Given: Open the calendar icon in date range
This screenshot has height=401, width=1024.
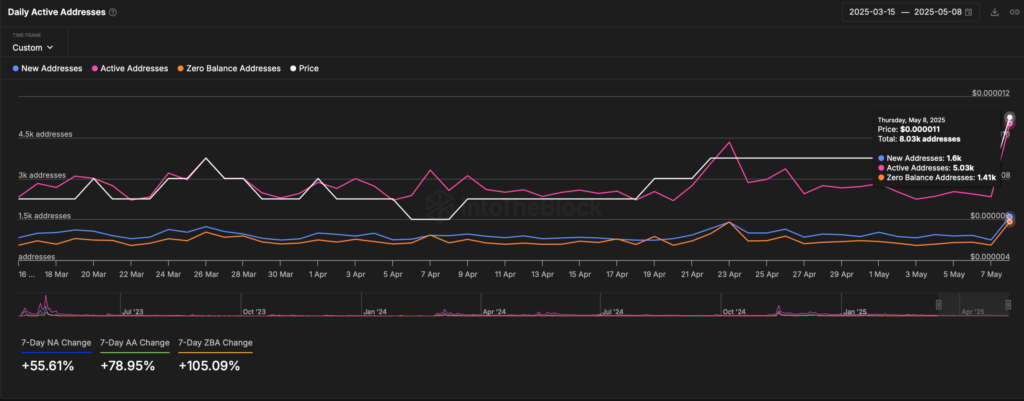Looking at the screenshot, I should (969, 13).
